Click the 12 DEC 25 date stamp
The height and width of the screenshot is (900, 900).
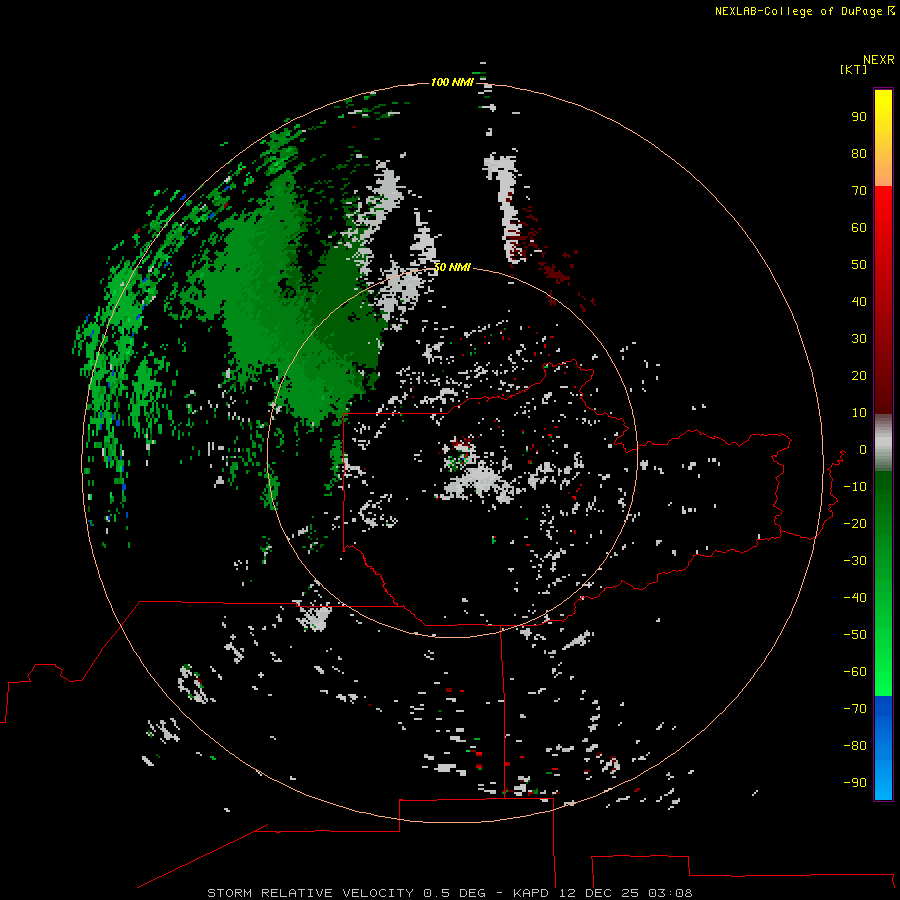coord(599,893)
